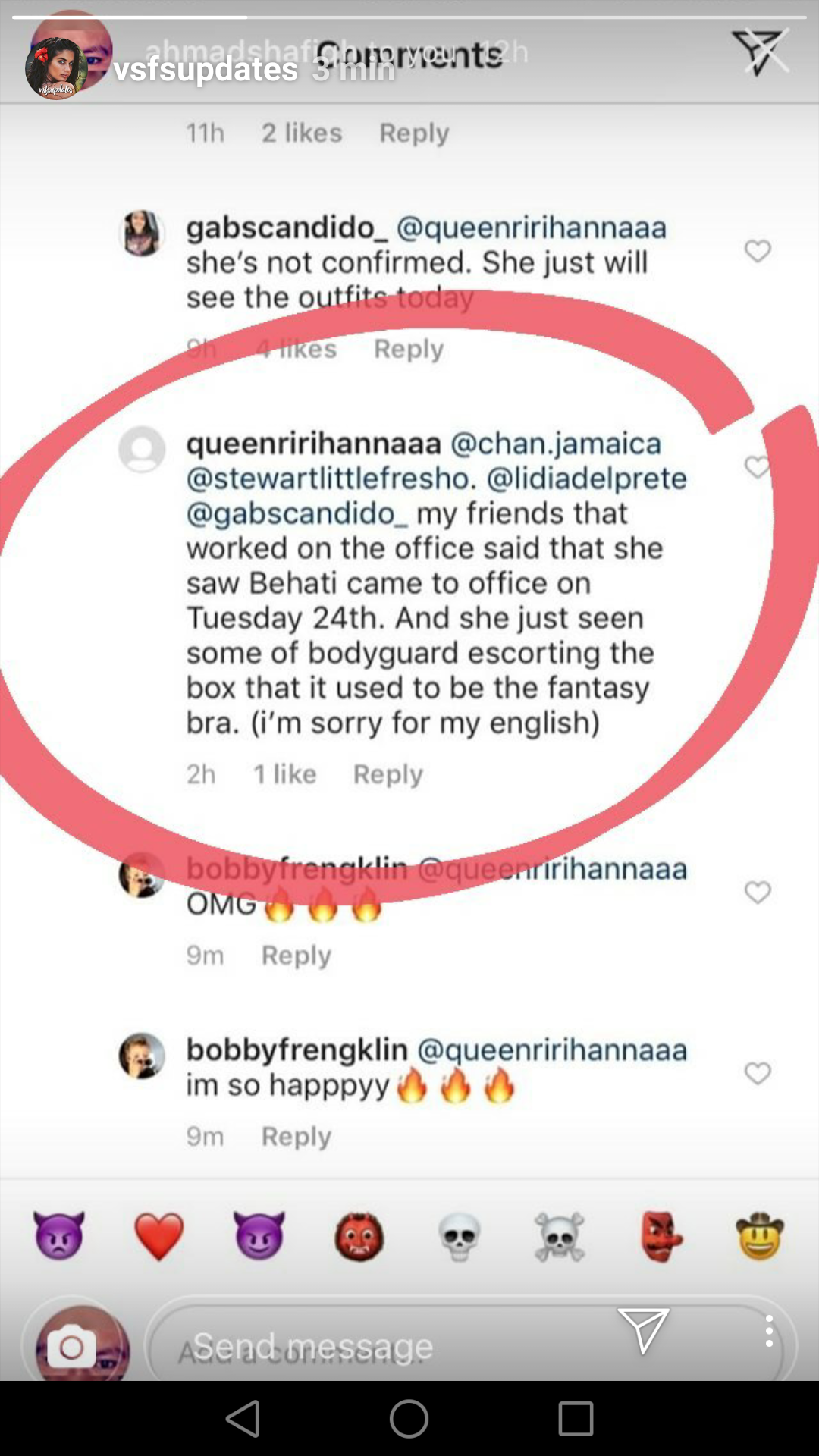Open the @chan.jamaica mention
Screen dimensions: 819x1456
(x=556, y=444)
